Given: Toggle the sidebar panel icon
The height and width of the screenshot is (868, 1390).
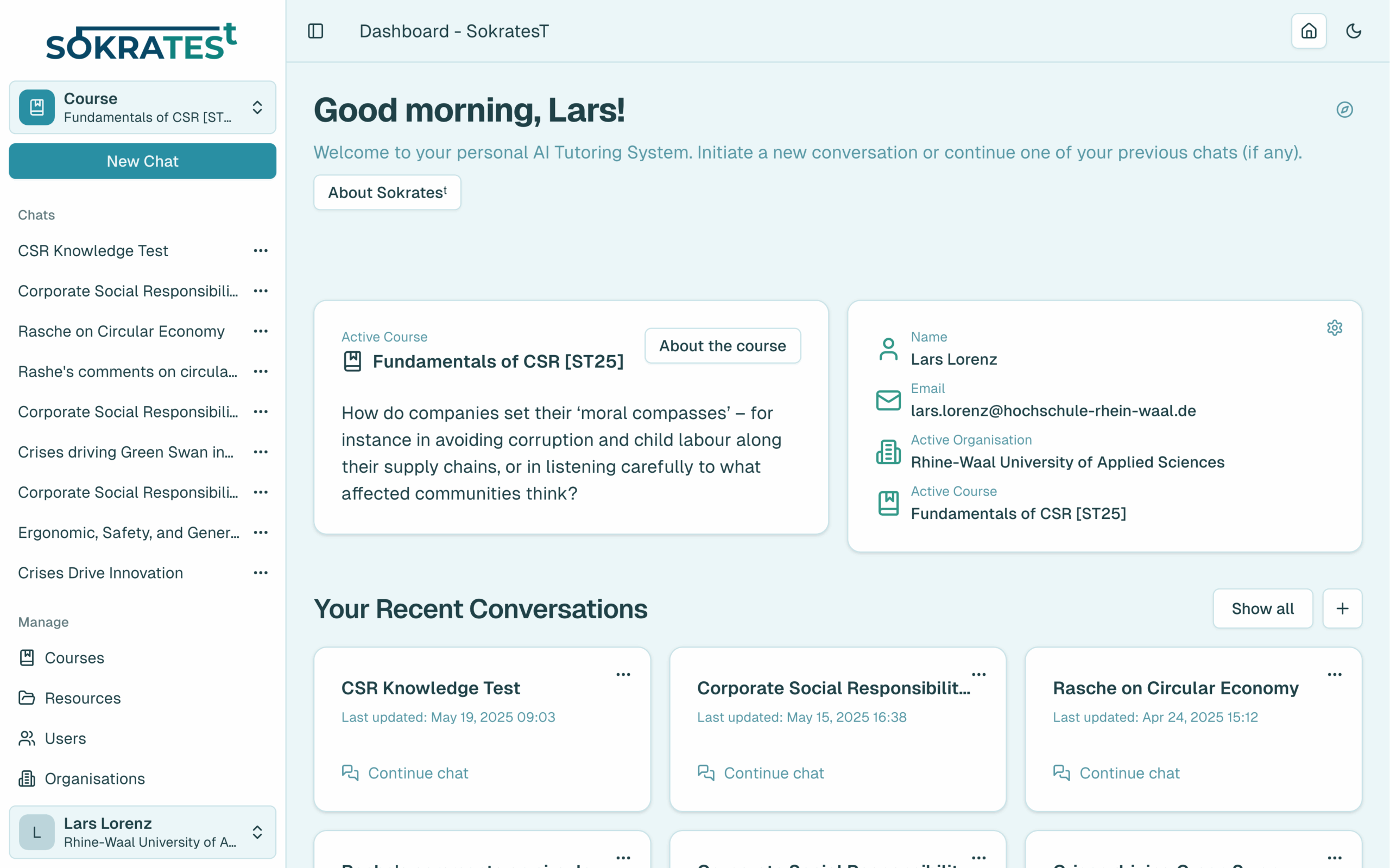Looking at the screenshot, I should [x=316, y=31].
